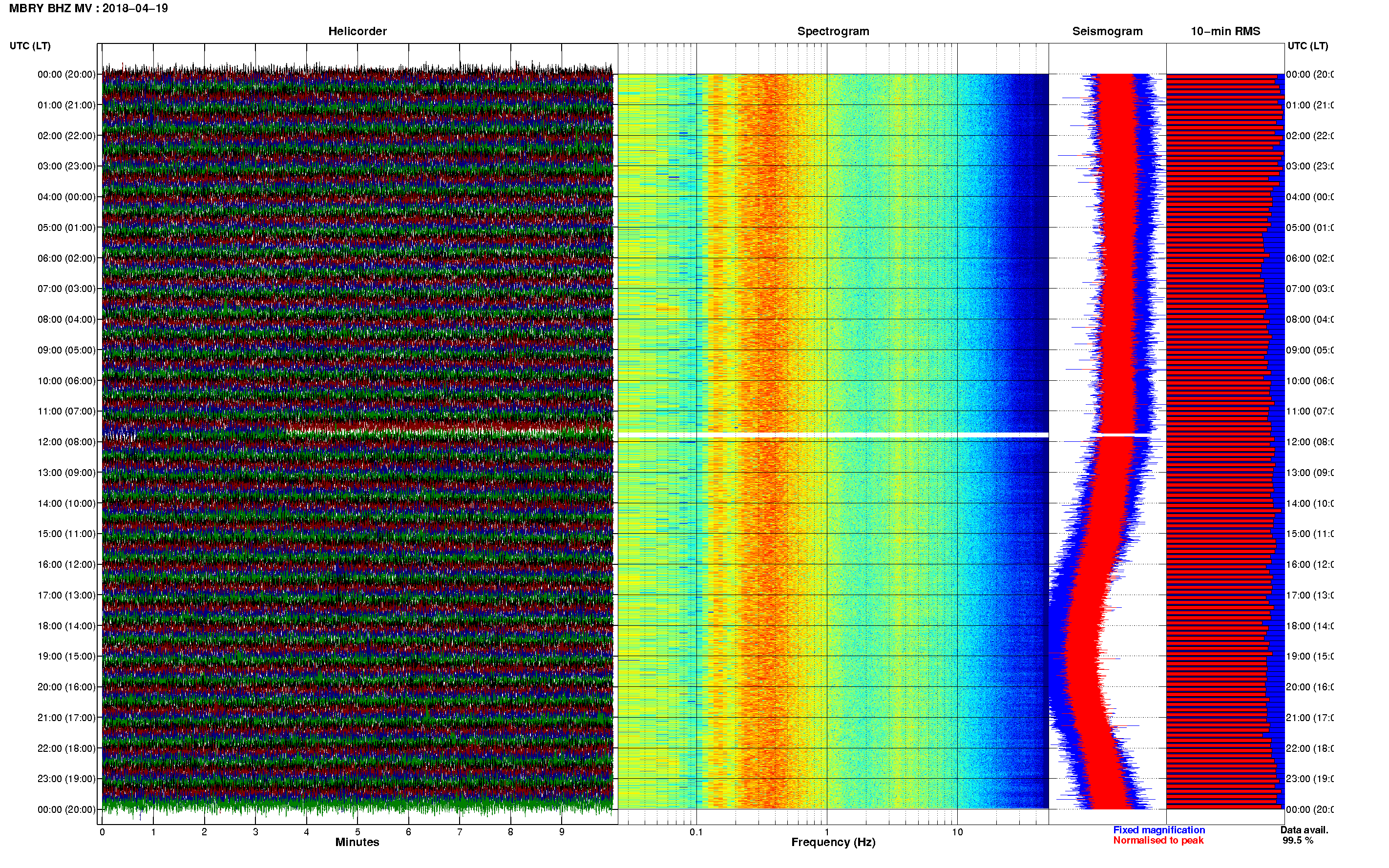
Task: Click the "Frequency (Hz)" axis label
Action: tap(833, 843)
